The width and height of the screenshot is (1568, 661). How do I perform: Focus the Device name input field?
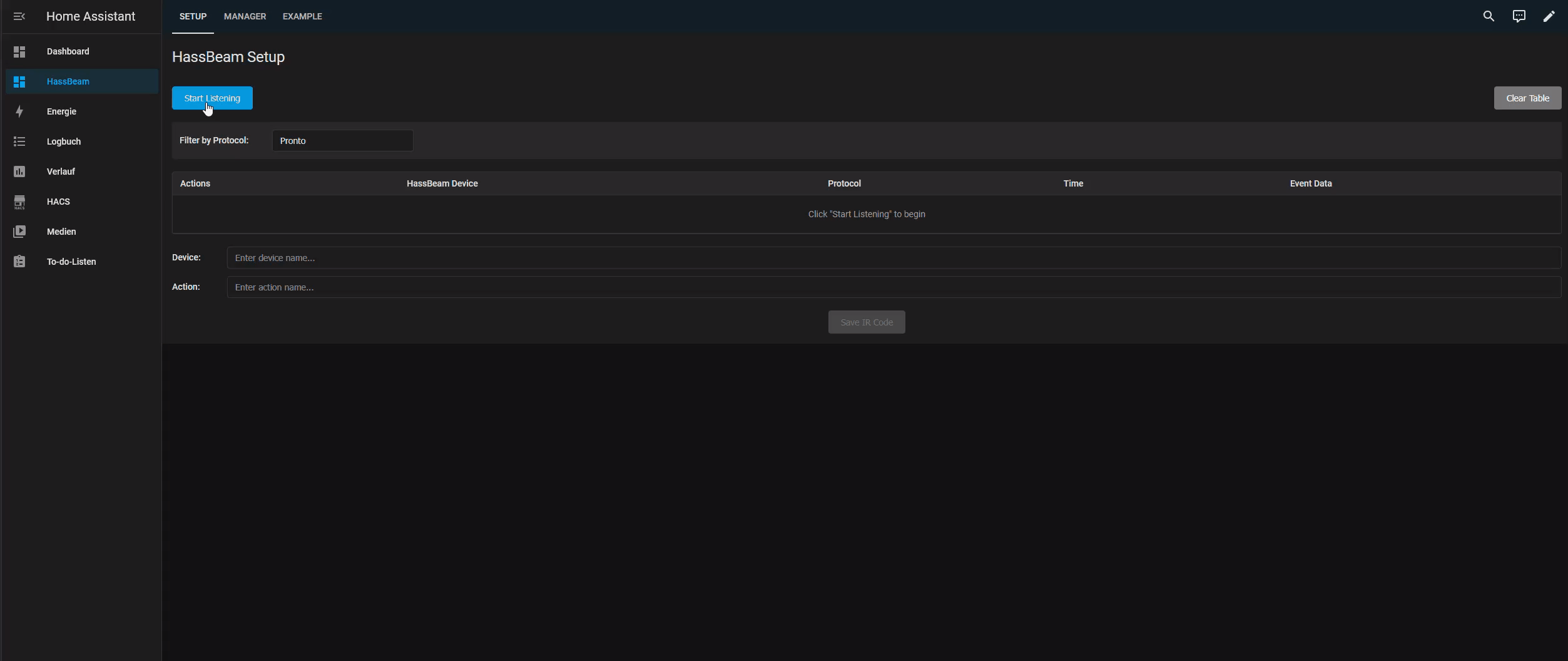[893, 258]
